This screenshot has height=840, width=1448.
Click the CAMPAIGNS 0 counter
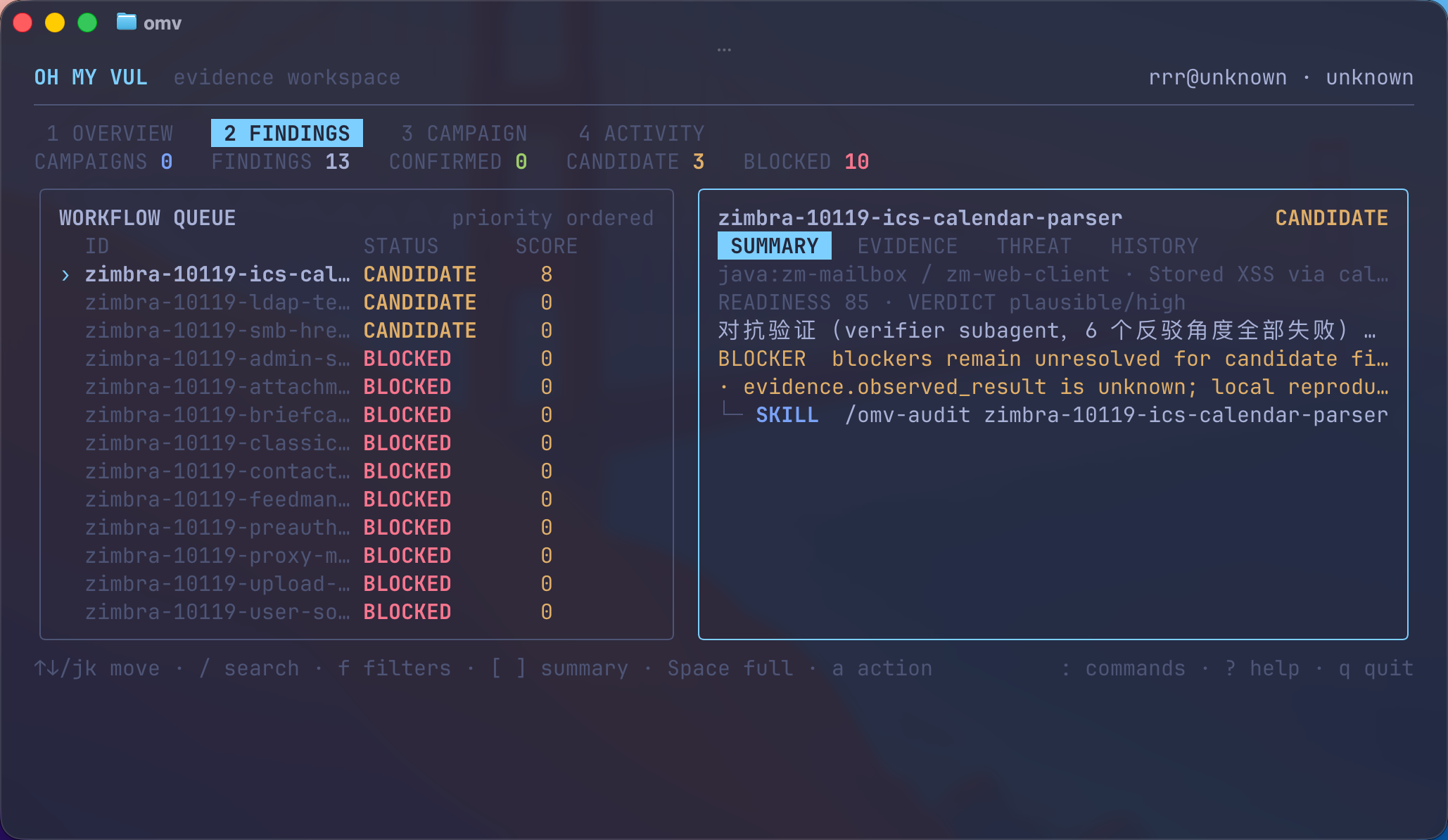click(x=103, y=162)
